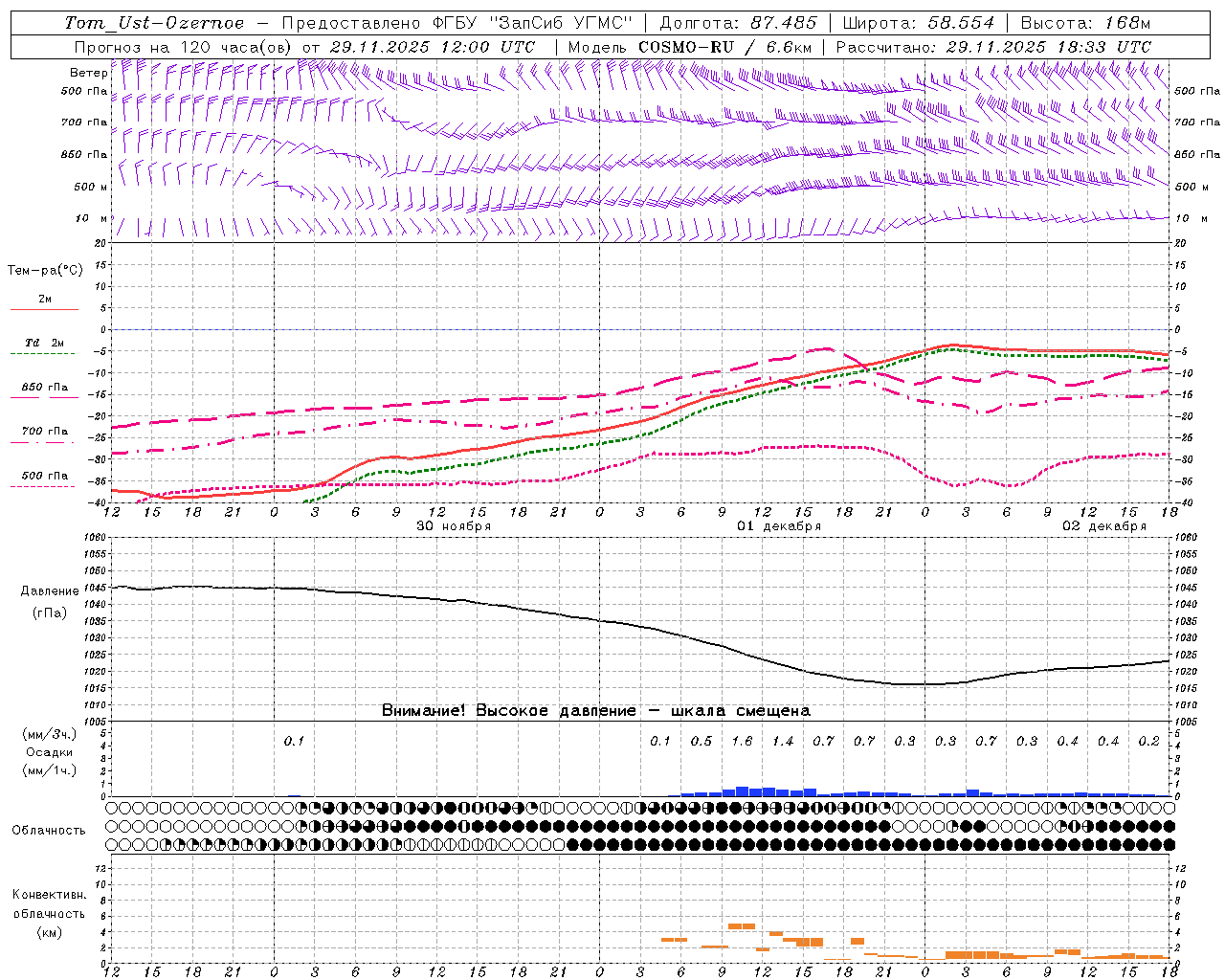Select the provider text ФГБУ "ЗапСиб УГМС"
Viewport: 1225px width, 980px height.
pos(534,23)
